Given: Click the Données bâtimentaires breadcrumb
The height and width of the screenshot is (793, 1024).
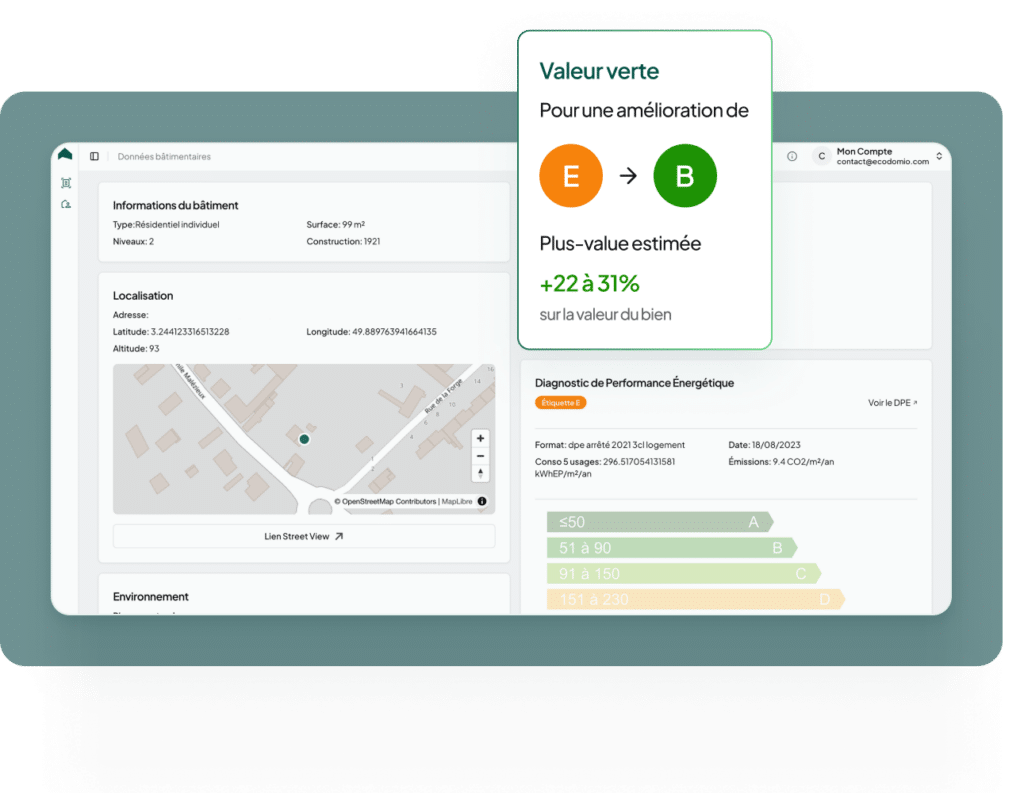Looking at the screenshot, I should coord(164,157).
